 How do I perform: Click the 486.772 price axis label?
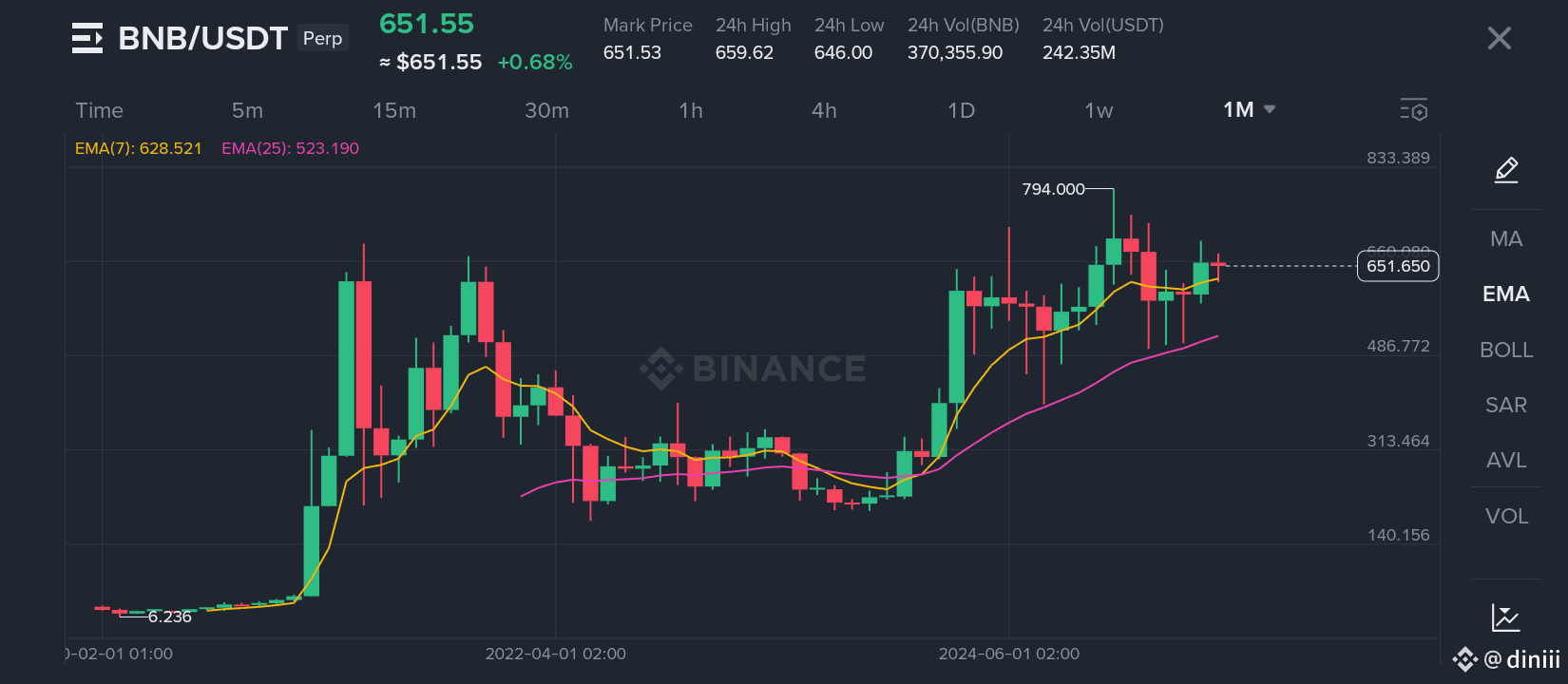[1398, 346]
